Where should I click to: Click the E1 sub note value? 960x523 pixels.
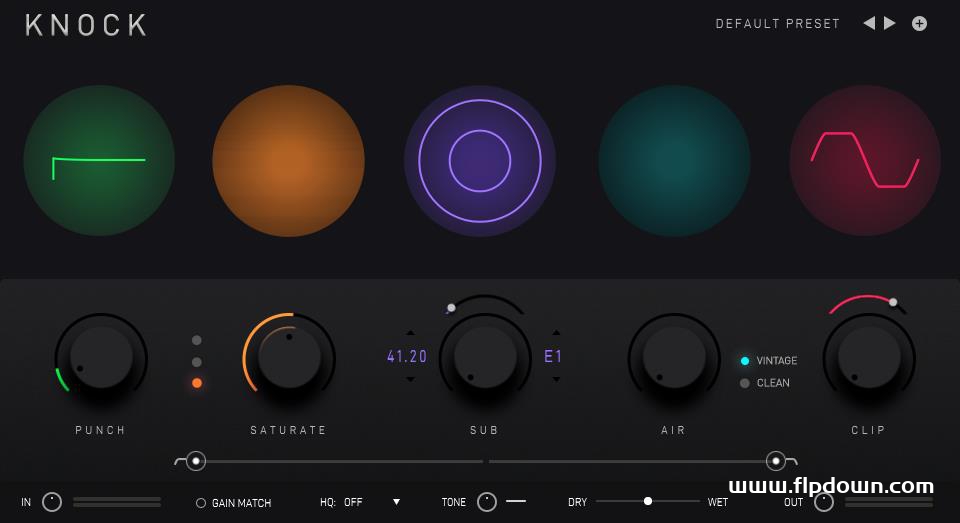[553, 356]
